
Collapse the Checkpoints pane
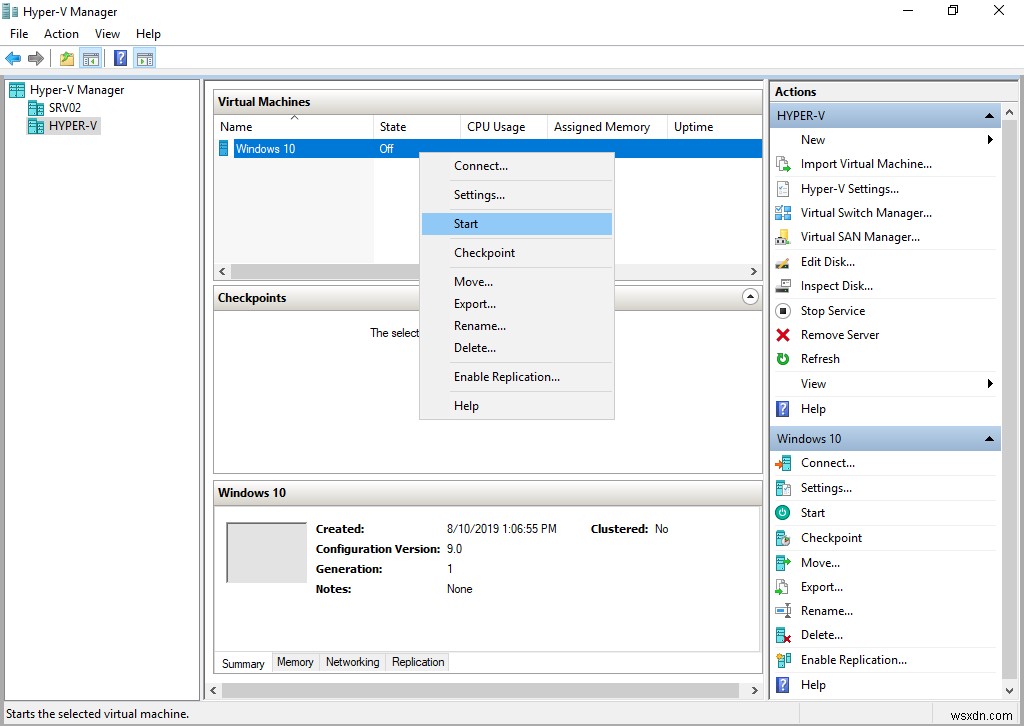click(750, 297)
